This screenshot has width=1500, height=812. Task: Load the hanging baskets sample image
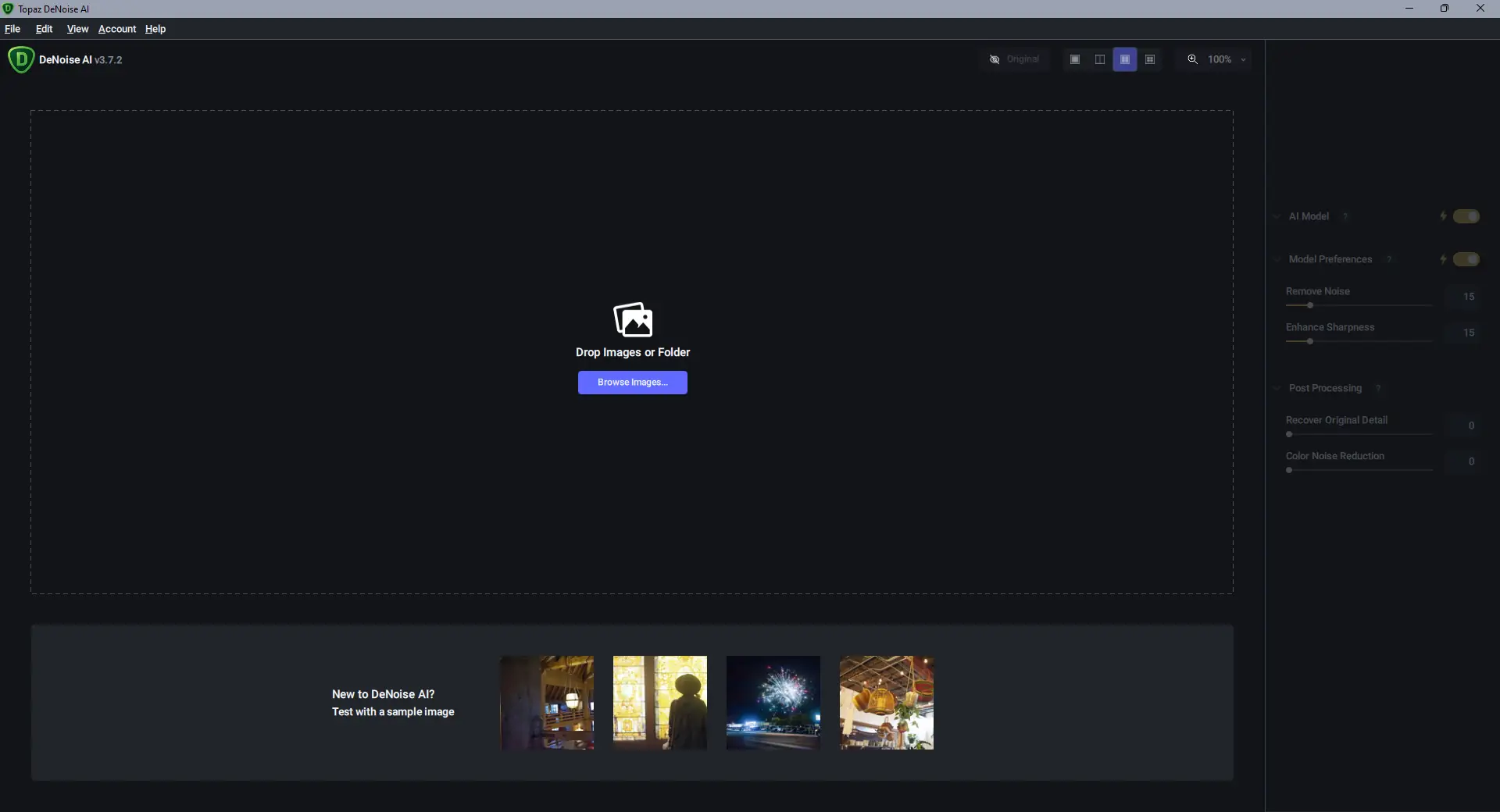887,703
